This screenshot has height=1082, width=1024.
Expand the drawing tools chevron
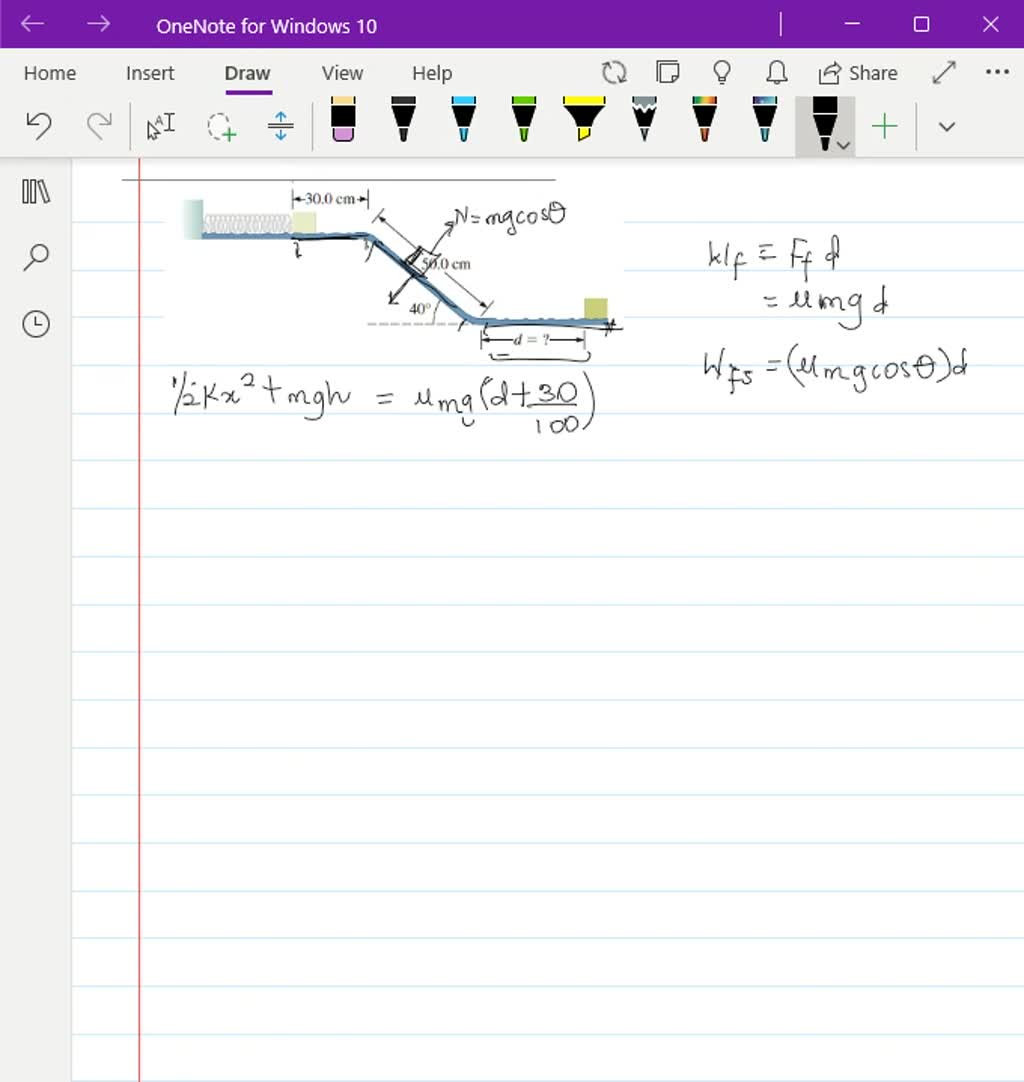[x=947, y=127]
